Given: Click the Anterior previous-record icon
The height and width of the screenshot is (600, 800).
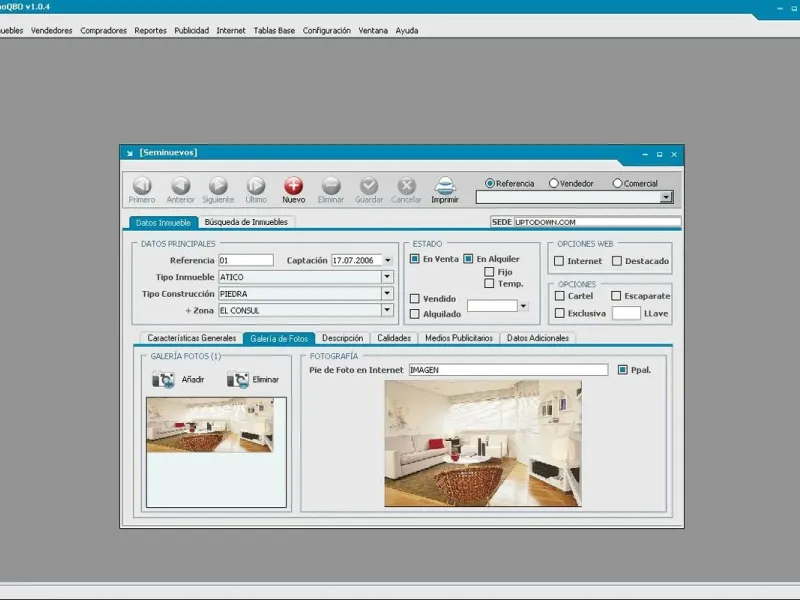Looking at the screenshot, I should pyautogui.click(x=181, y=186).
